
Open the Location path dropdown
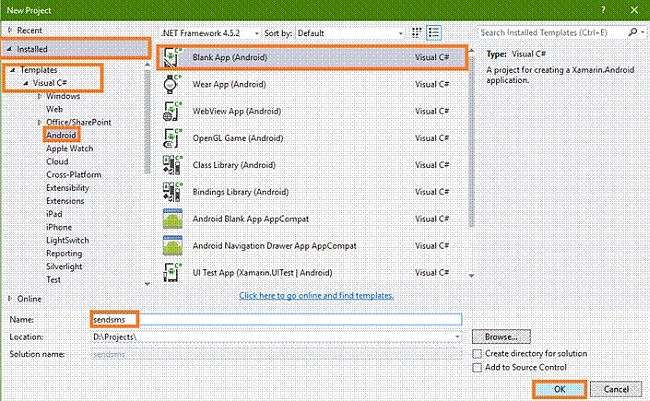pyautogui.click(x=457, y=337)
